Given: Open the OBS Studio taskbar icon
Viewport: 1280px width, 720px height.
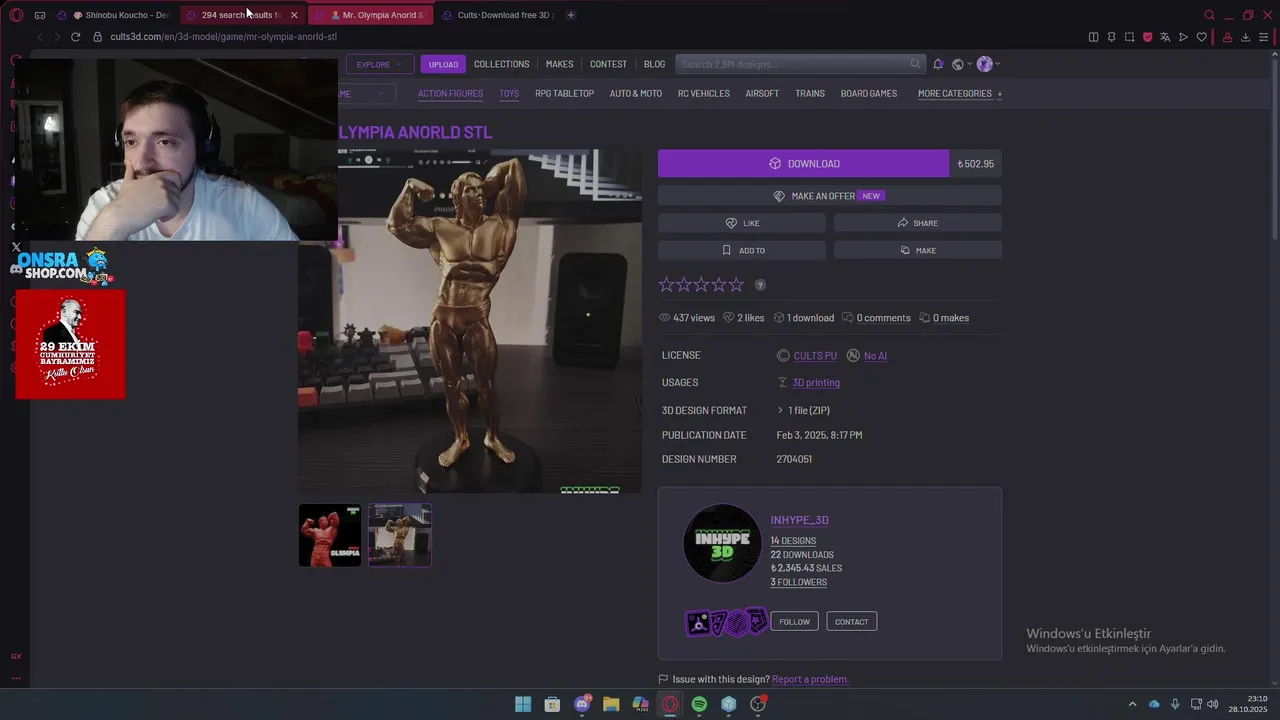Looking at the screenshot, I should pos(758,704).
